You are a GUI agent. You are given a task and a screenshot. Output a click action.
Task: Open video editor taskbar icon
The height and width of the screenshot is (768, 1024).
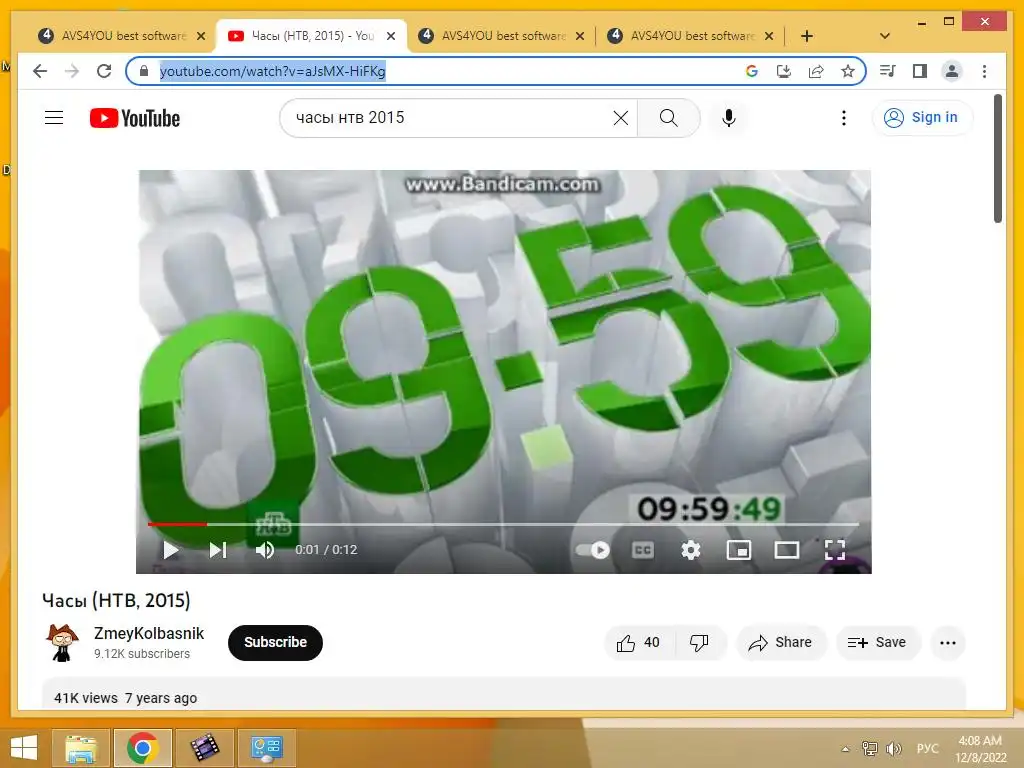point(204,748)
